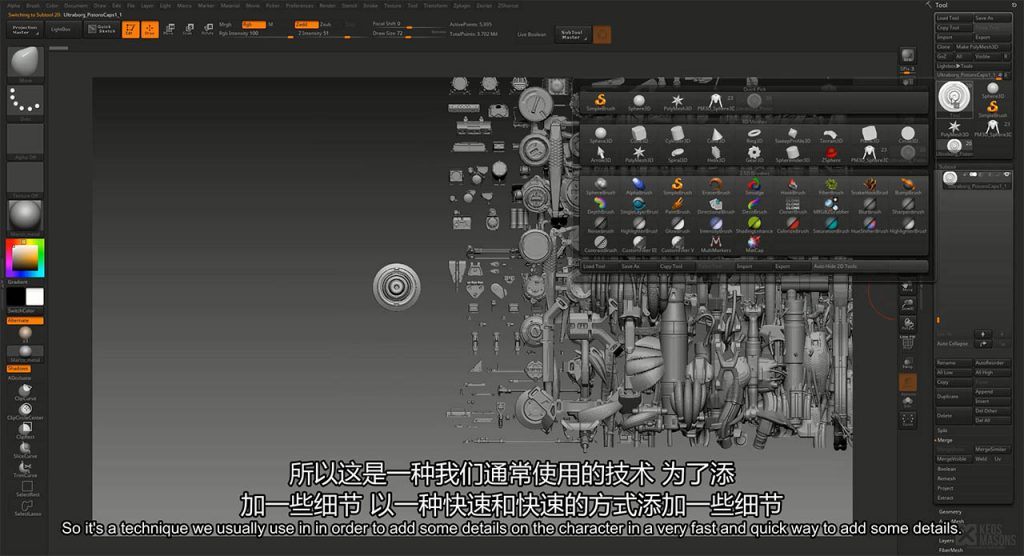Image resolution: width=1024 pixels, height=556 pixels.
Task: Expand the Geometry sub-palette
Action: (950, 512)
